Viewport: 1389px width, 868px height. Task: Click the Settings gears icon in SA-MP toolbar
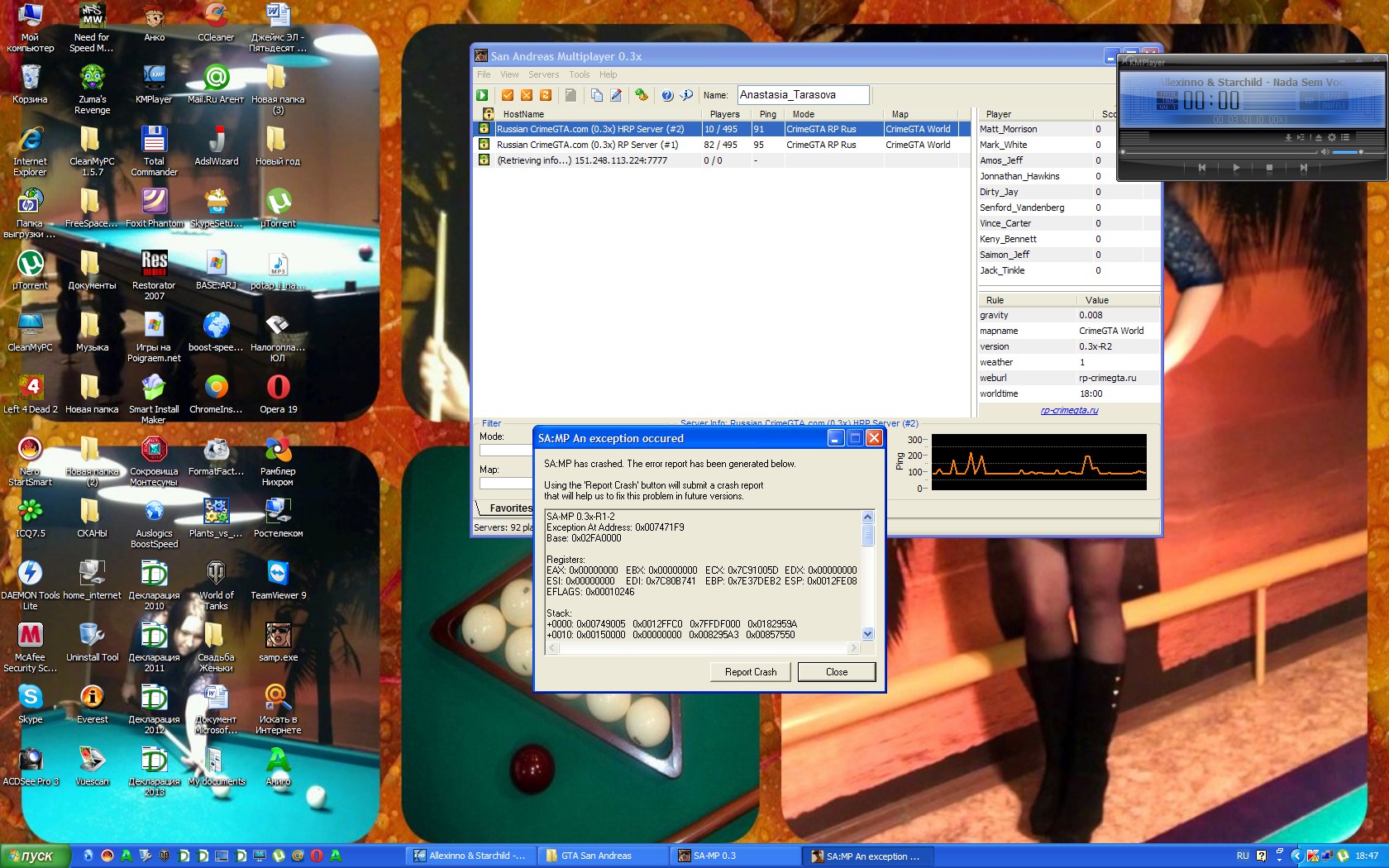click(x=641, y=95)
